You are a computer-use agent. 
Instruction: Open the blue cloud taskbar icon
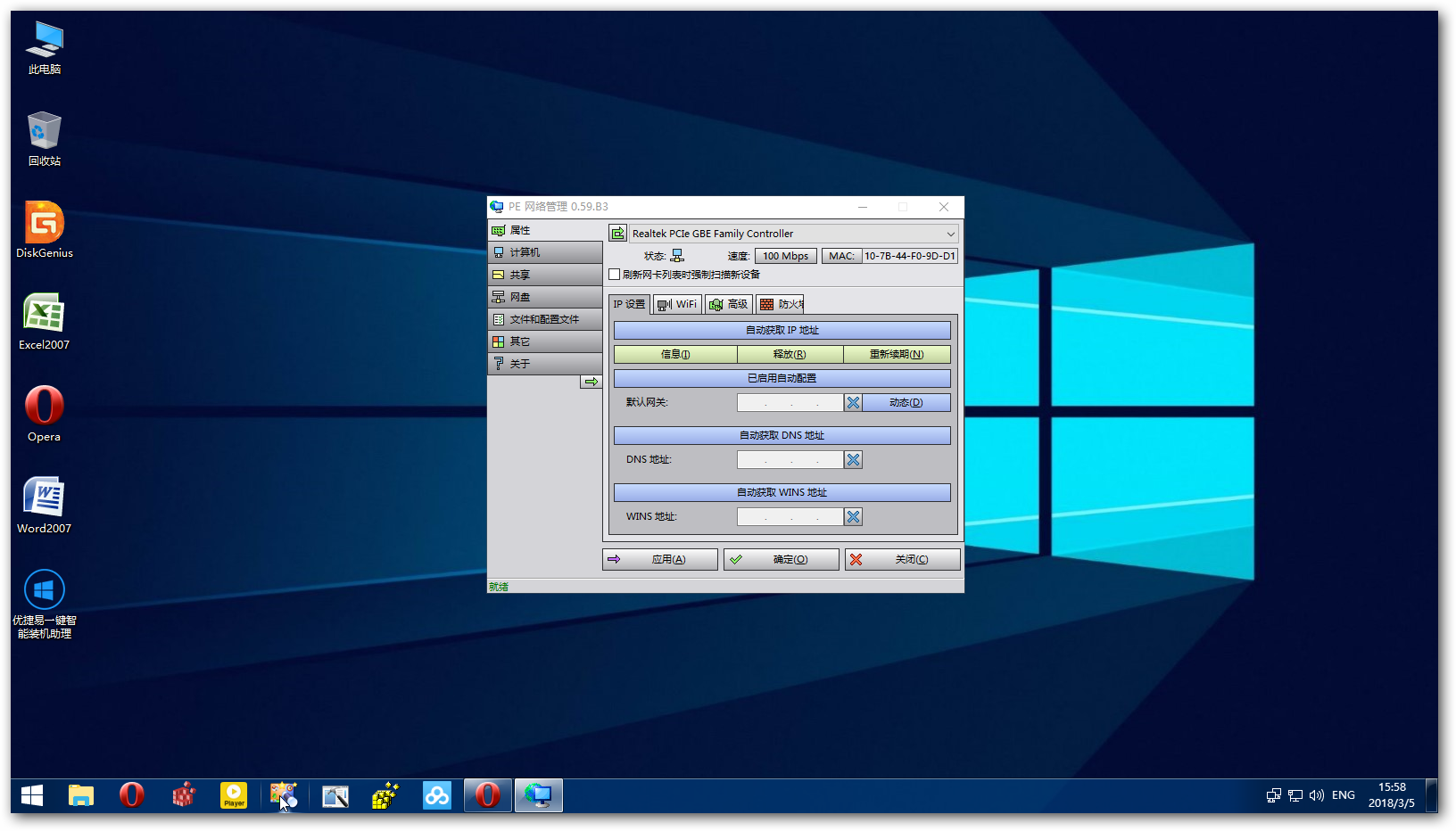(x=437, y=795)
